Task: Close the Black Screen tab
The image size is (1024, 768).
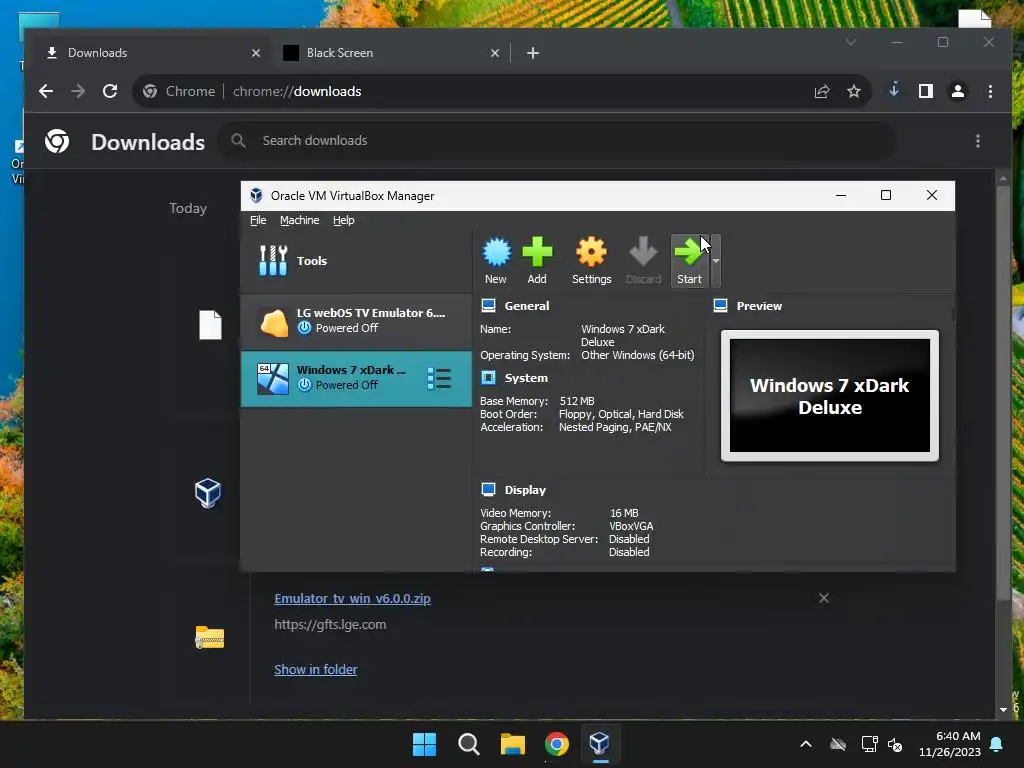Action: [x=495, y=53]
